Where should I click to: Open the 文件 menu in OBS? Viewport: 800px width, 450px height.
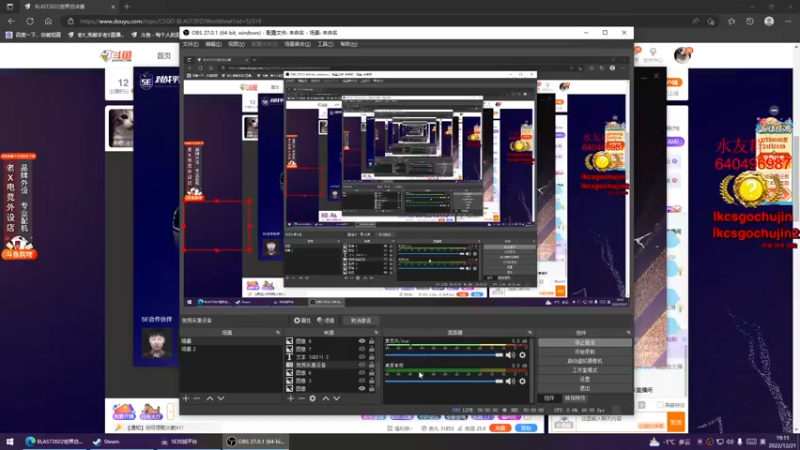point(190,44)
